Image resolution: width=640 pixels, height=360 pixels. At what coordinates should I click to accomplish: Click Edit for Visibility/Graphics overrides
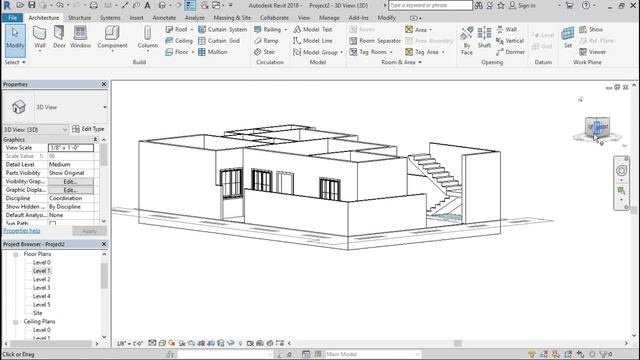[x=71, y=182]
